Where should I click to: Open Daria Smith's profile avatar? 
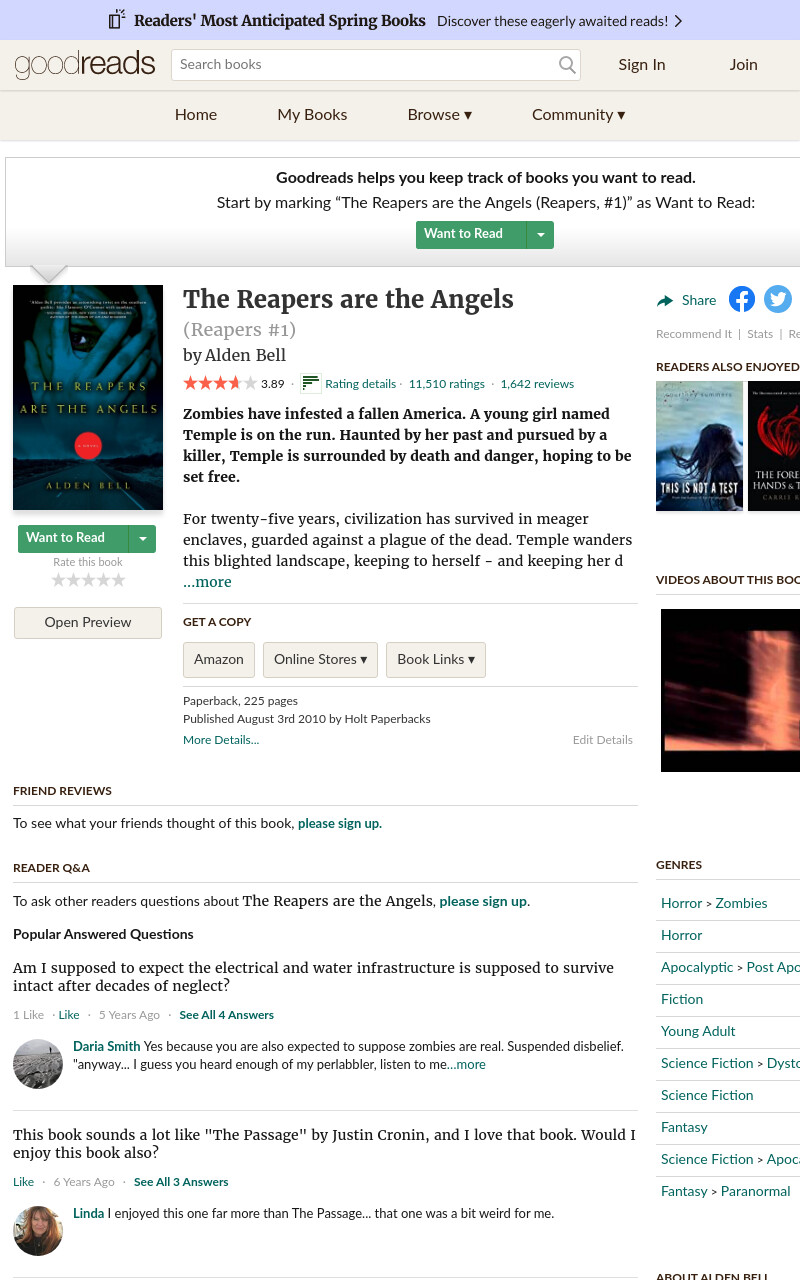(x=38, y=1064)
